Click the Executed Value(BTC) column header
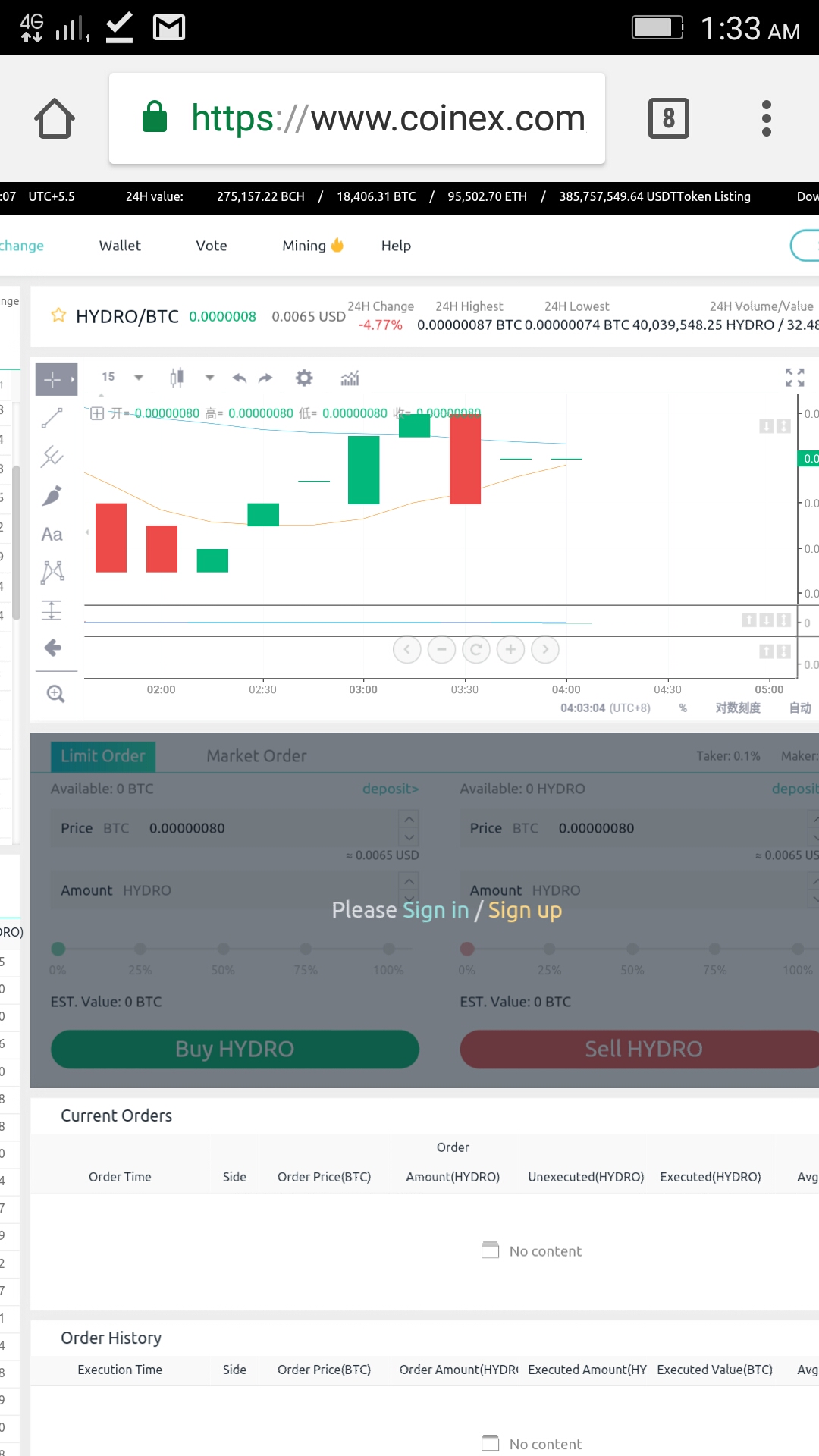 714,1370
